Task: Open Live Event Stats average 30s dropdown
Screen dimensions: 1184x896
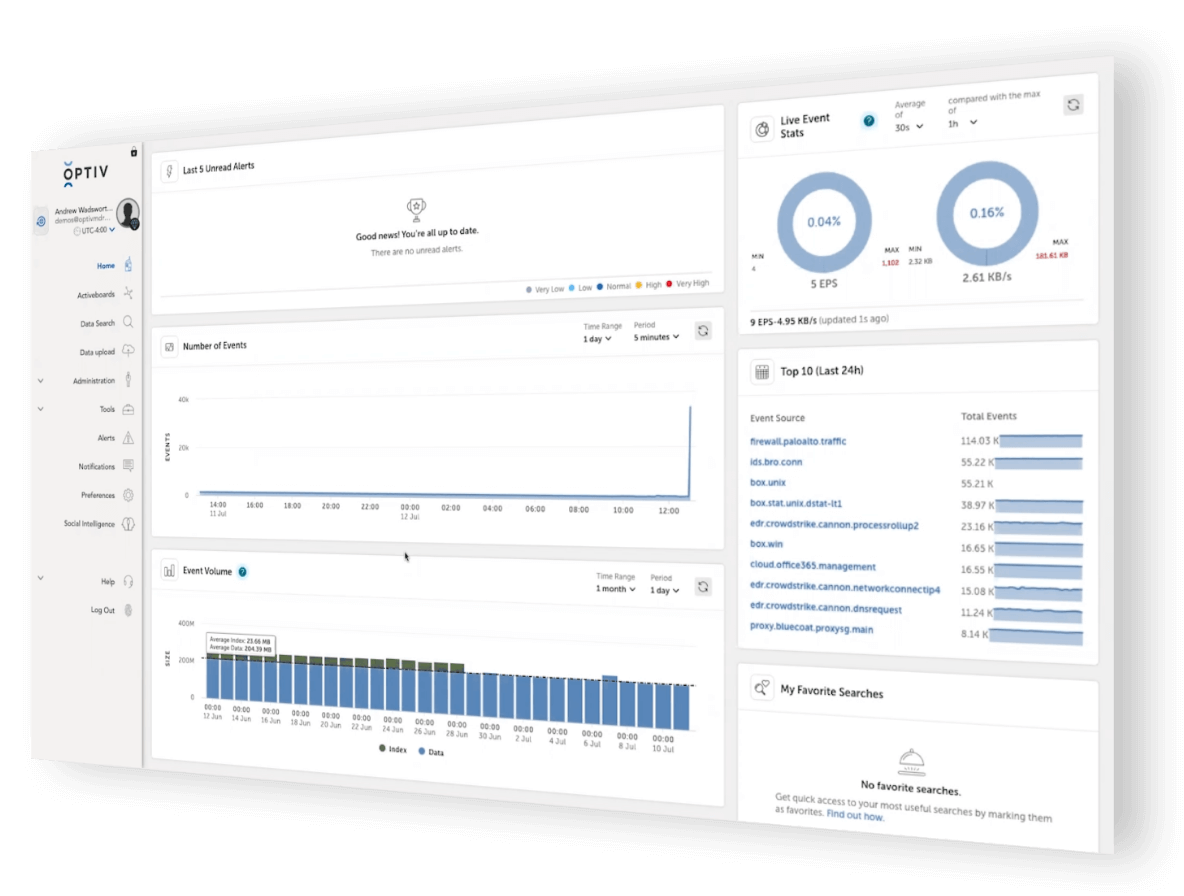Action: (908, 127)
